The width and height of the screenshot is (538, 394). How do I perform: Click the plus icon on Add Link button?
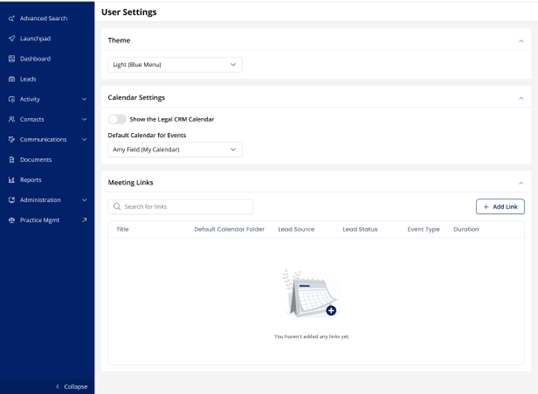pyautogui.click(x=486, y=207)
